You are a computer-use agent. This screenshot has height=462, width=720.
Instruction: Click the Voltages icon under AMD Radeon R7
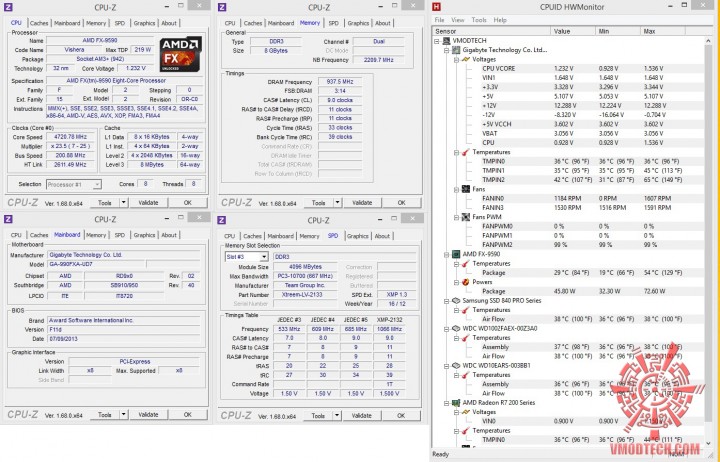click(x=466, y=412)
